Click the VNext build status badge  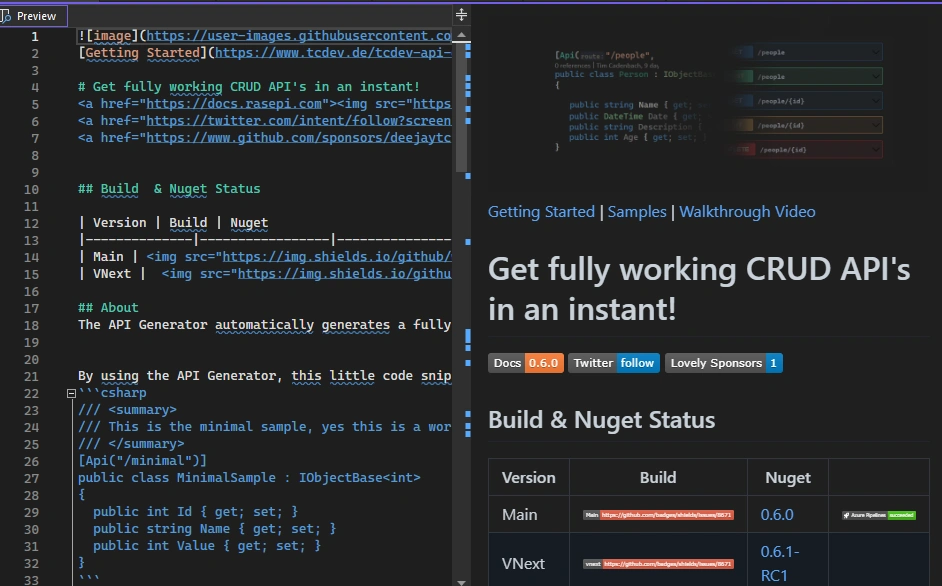click(658, 564)
